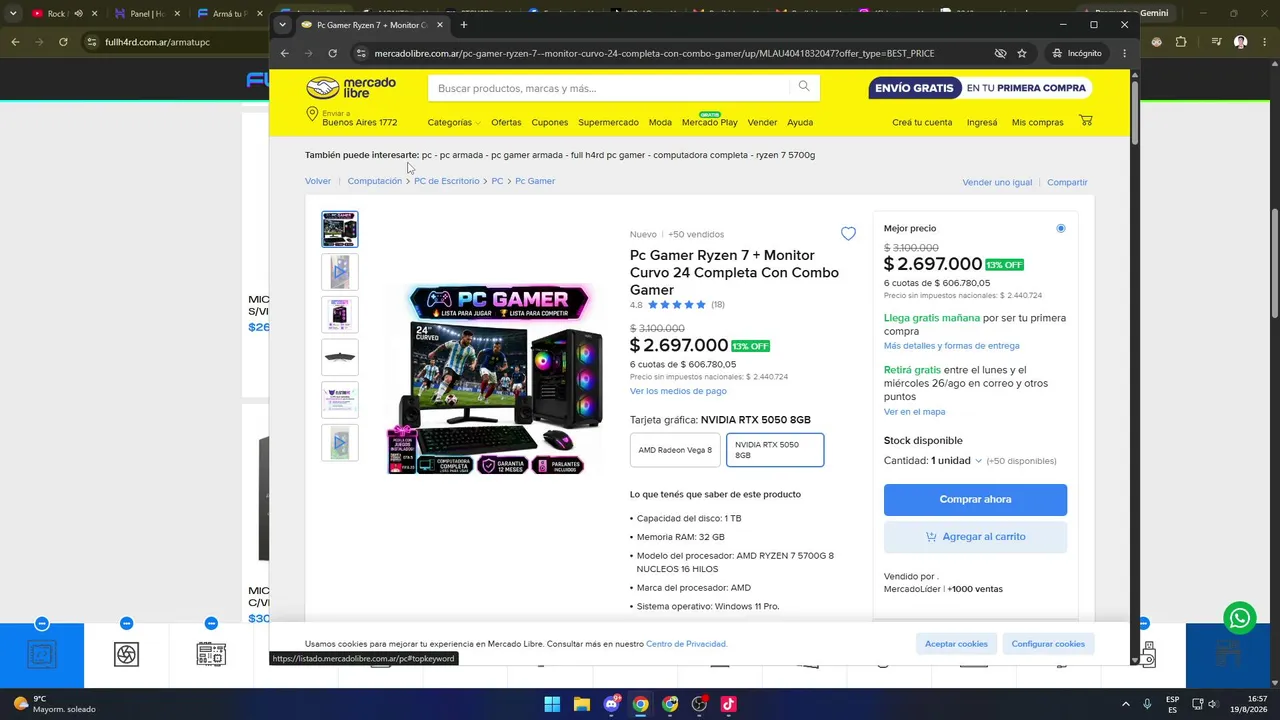Image resolution: width=1280 pixels, height=720 pixels.
Task: Click the profile avatar in background Chrome window
Action: point(1240,42)
